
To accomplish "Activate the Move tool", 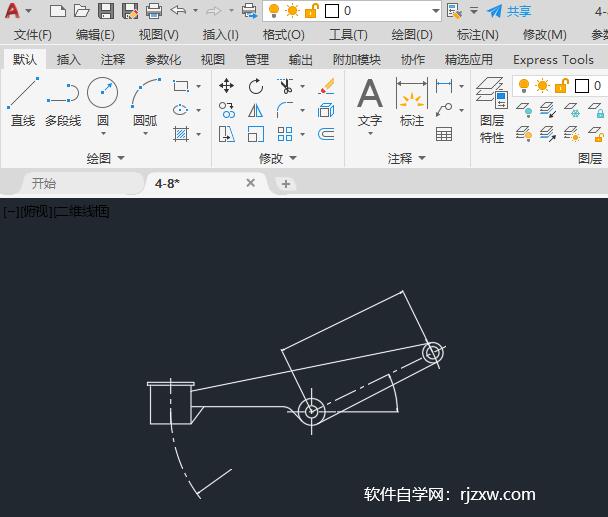I will (226, 86).
